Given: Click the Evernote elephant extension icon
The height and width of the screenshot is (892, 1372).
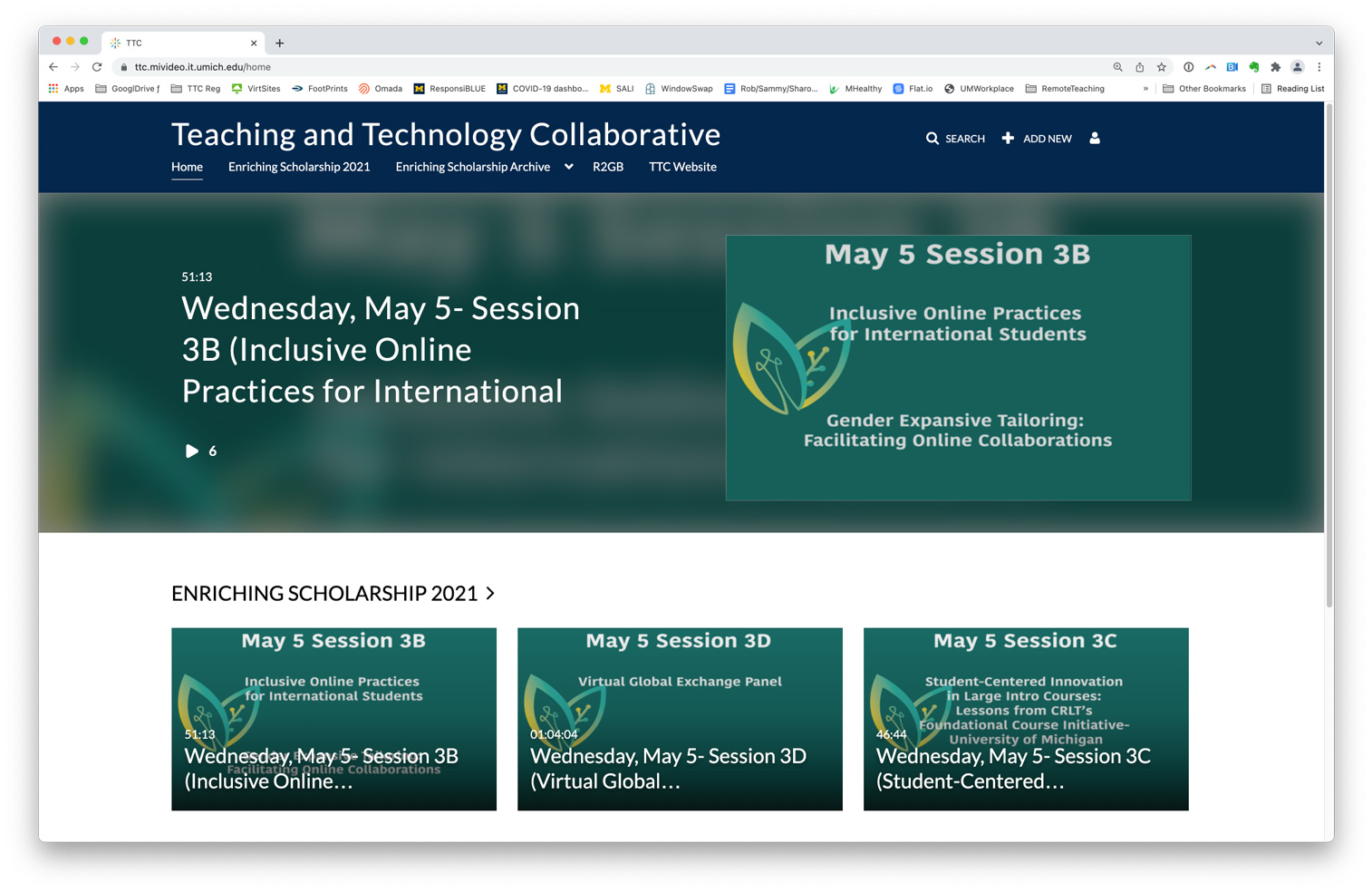Looking at the screenshot, I should (x=1254, y=67).
